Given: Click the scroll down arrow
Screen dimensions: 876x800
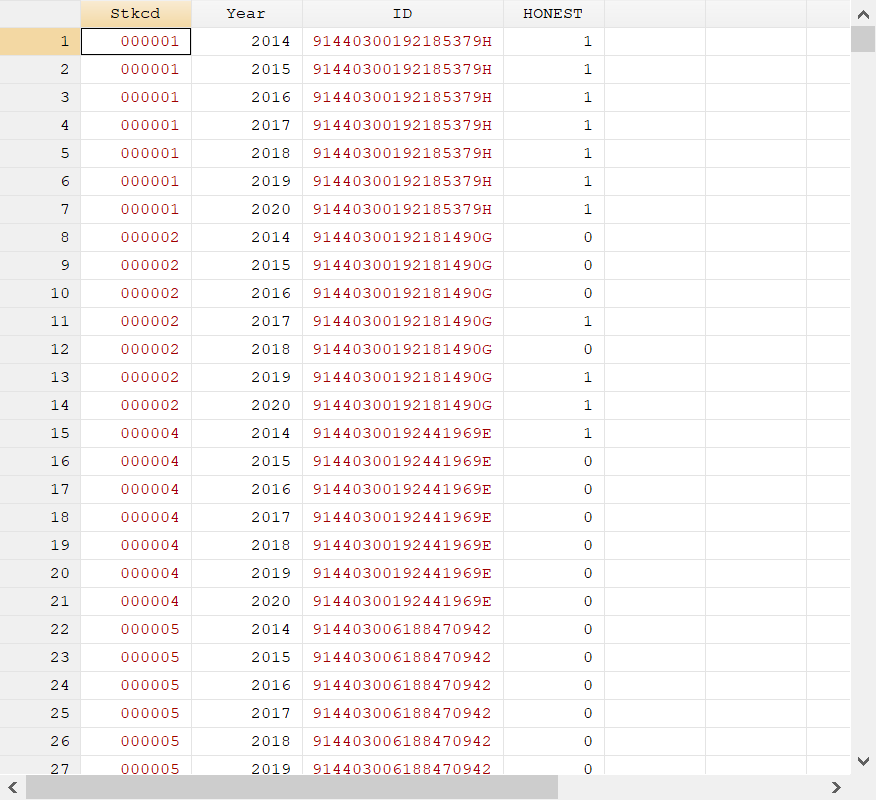Looking at the screenshot, I should 863,761.
